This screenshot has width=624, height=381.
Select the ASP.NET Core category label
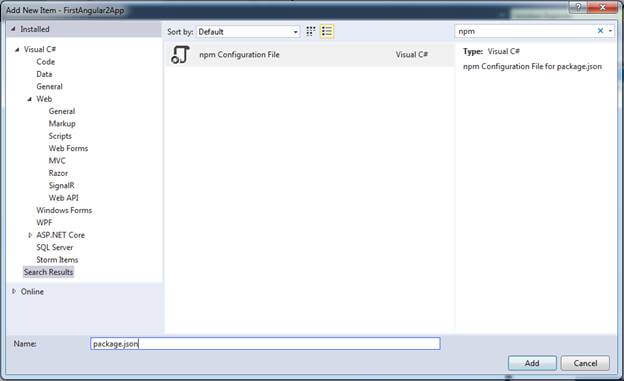(60, 235)
